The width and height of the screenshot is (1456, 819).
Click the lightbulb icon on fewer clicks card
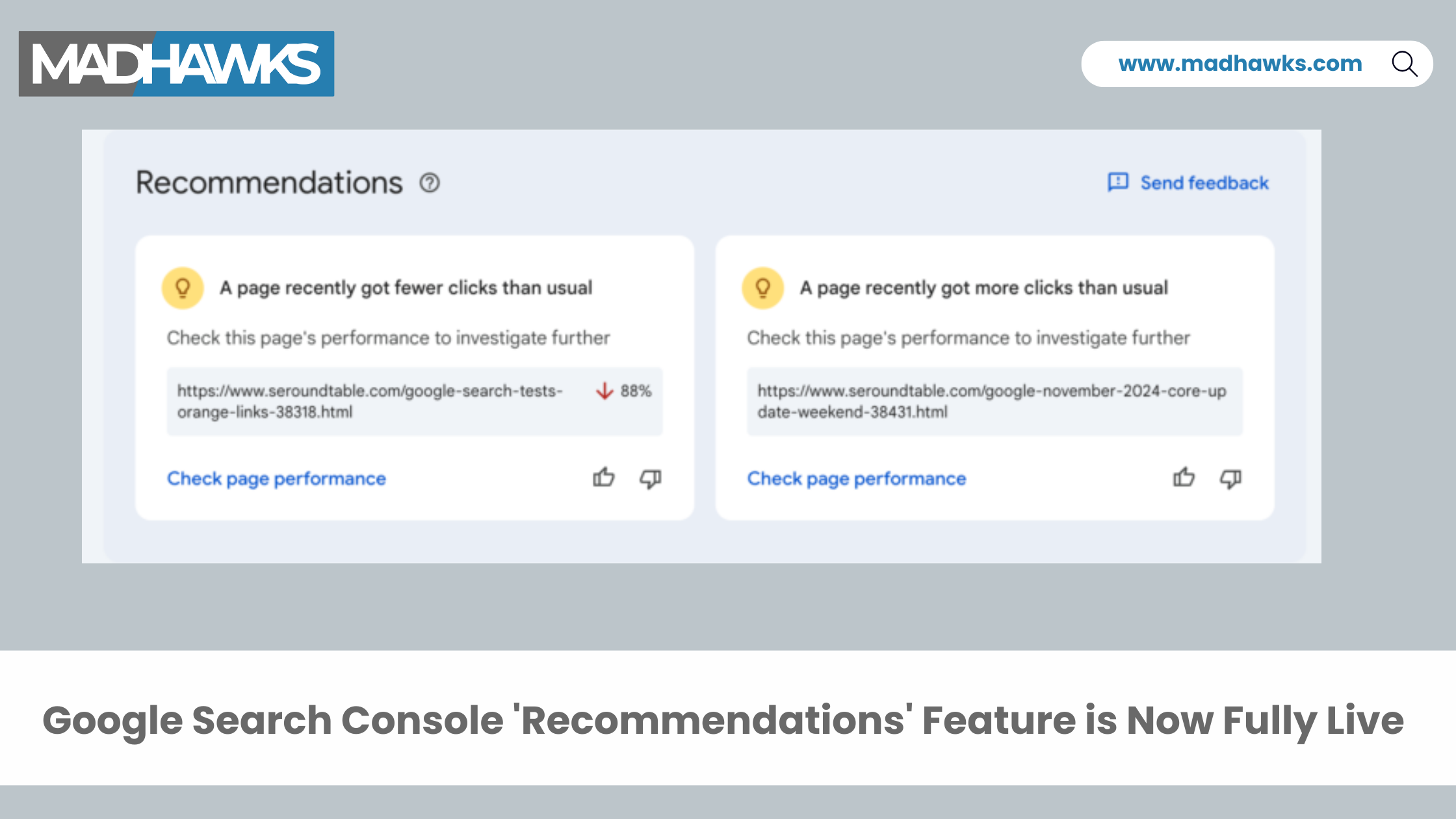[183, 288]
